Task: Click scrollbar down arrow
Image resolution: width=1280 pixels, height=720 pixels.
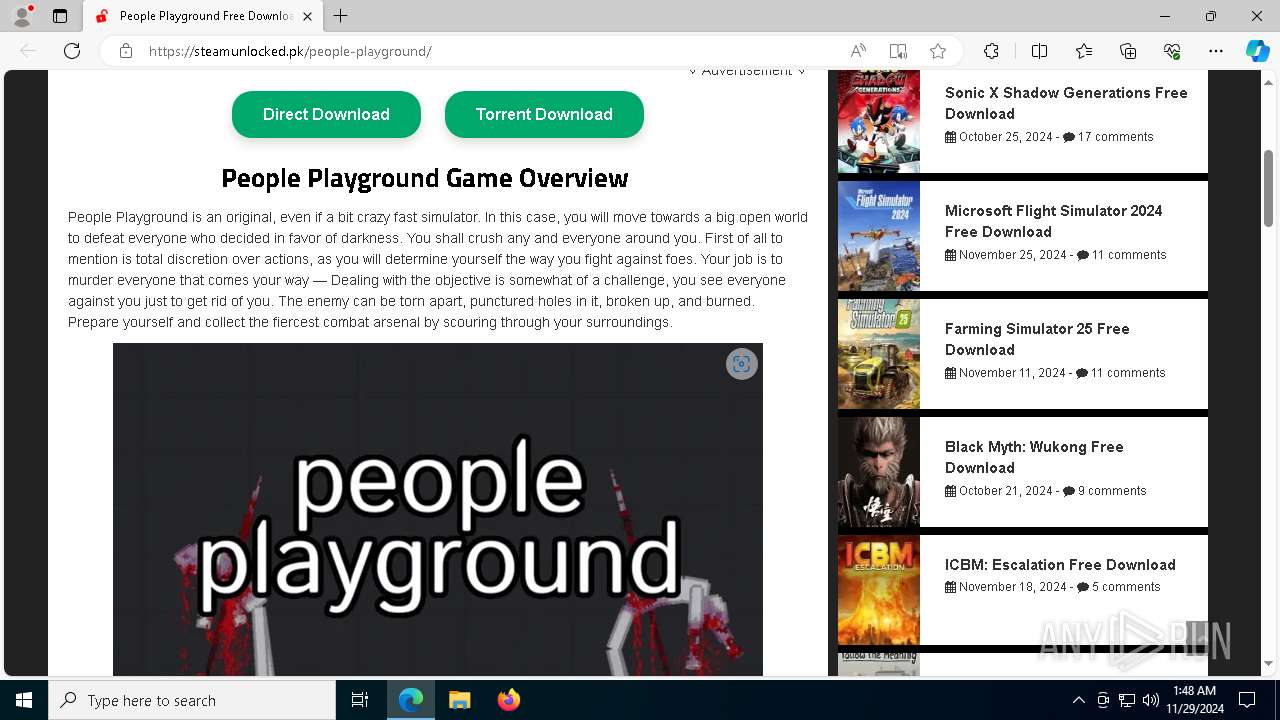Action: [1269, 664]
